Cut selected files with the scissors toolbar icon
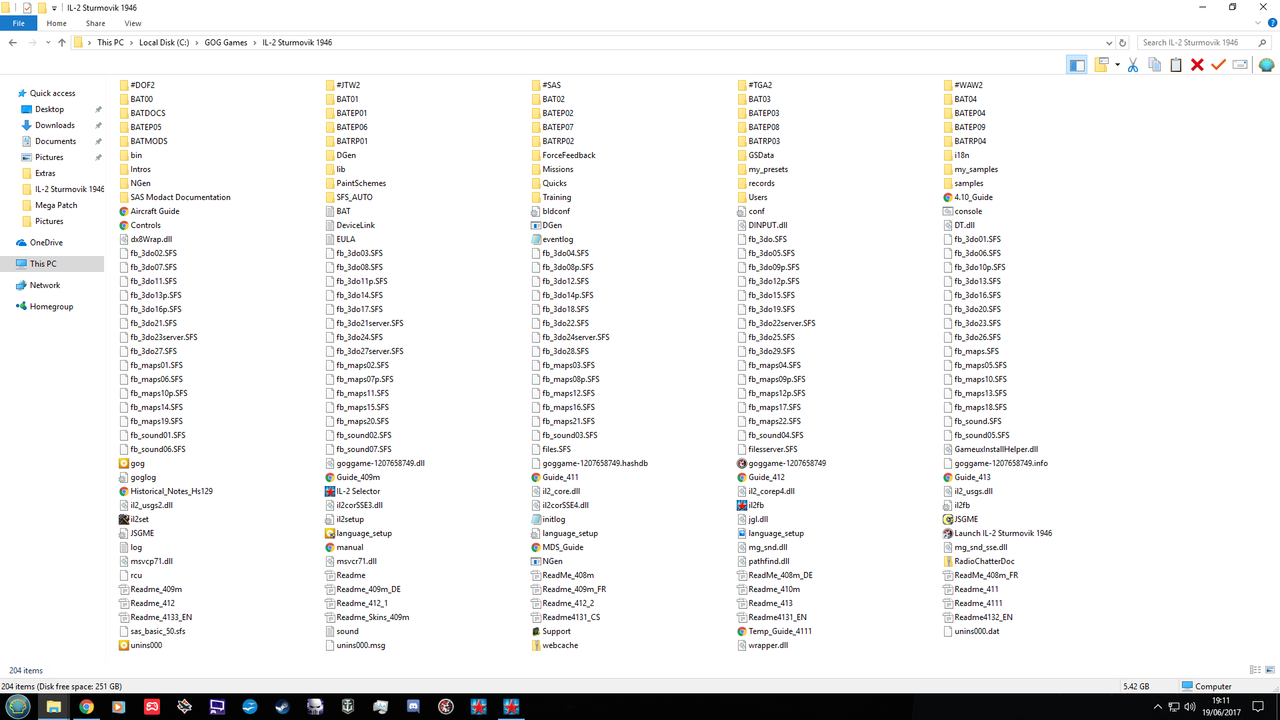This screenshot has height=720, width=1280. click(1134, 64)
